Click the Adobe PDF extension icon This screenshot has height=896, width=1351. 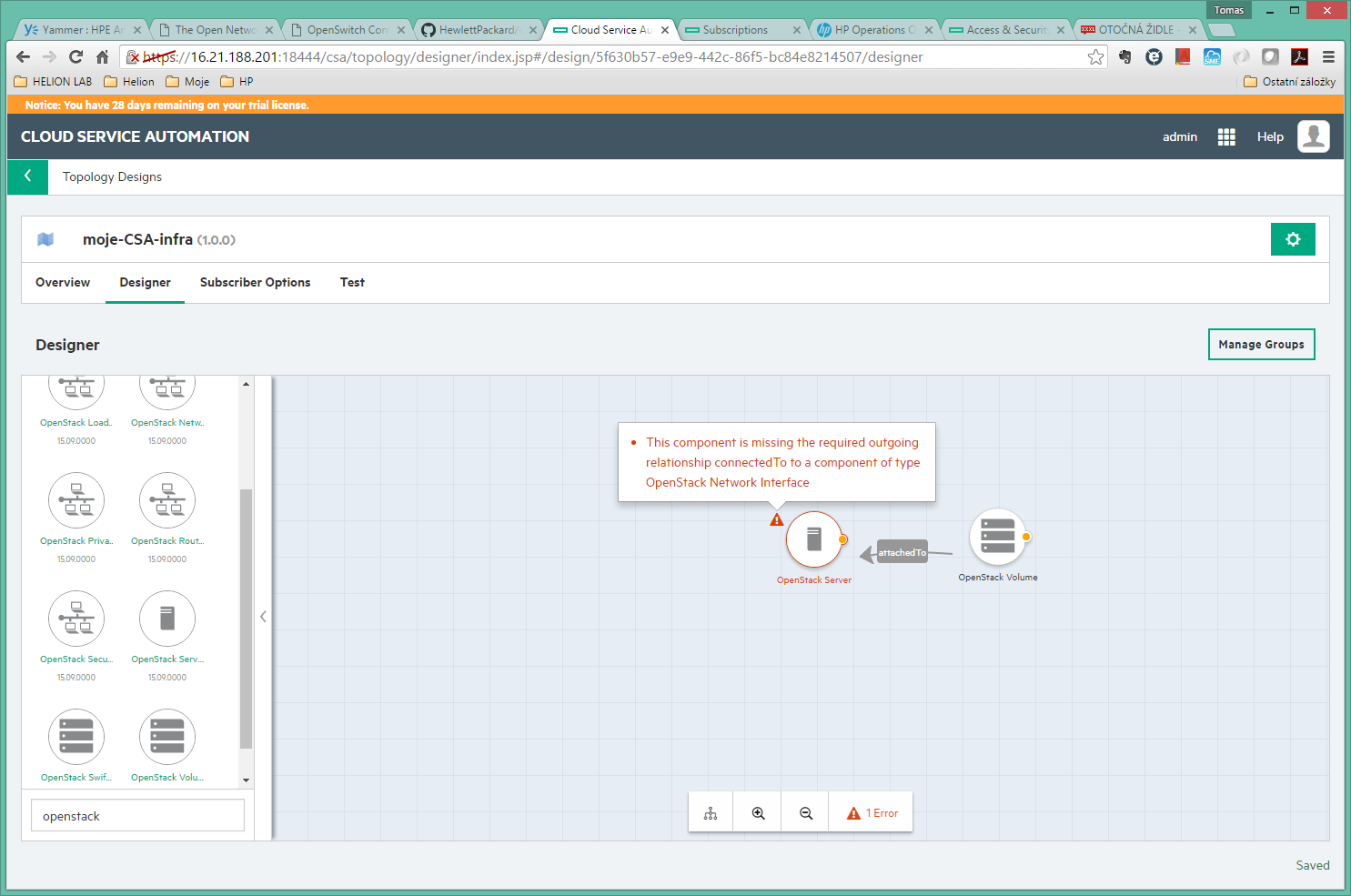coord(1299,56)
